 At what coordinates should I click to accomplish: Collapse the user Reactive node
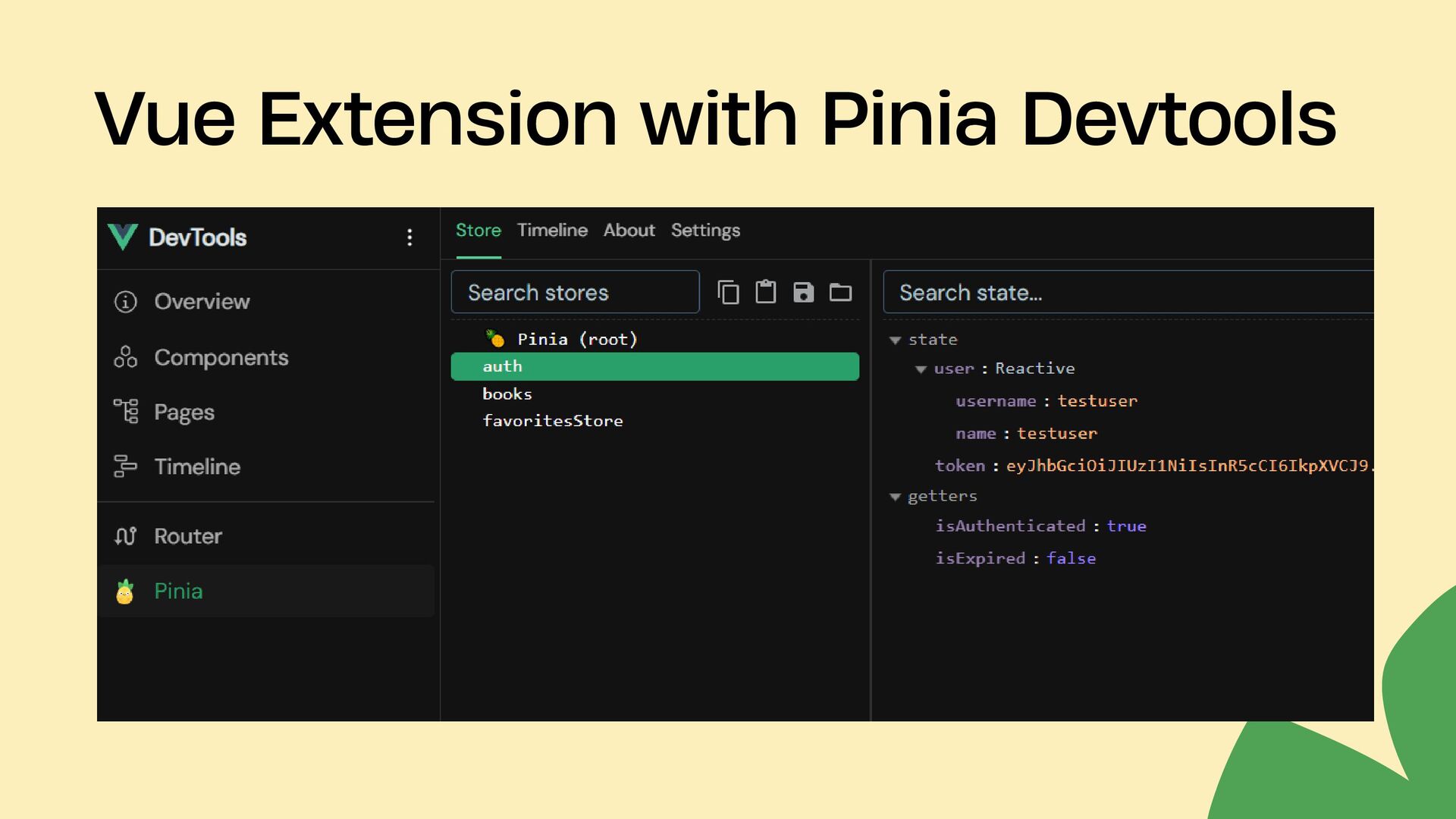(921, 369)
